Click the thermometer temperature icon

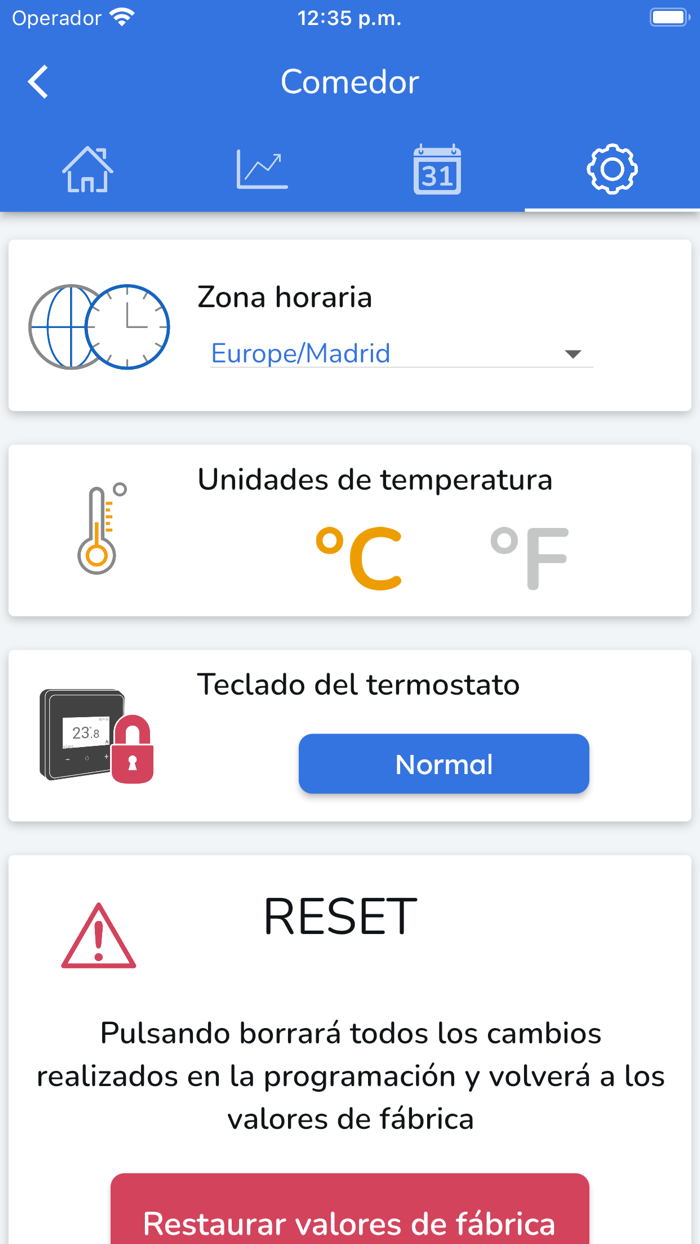point(99,528)
